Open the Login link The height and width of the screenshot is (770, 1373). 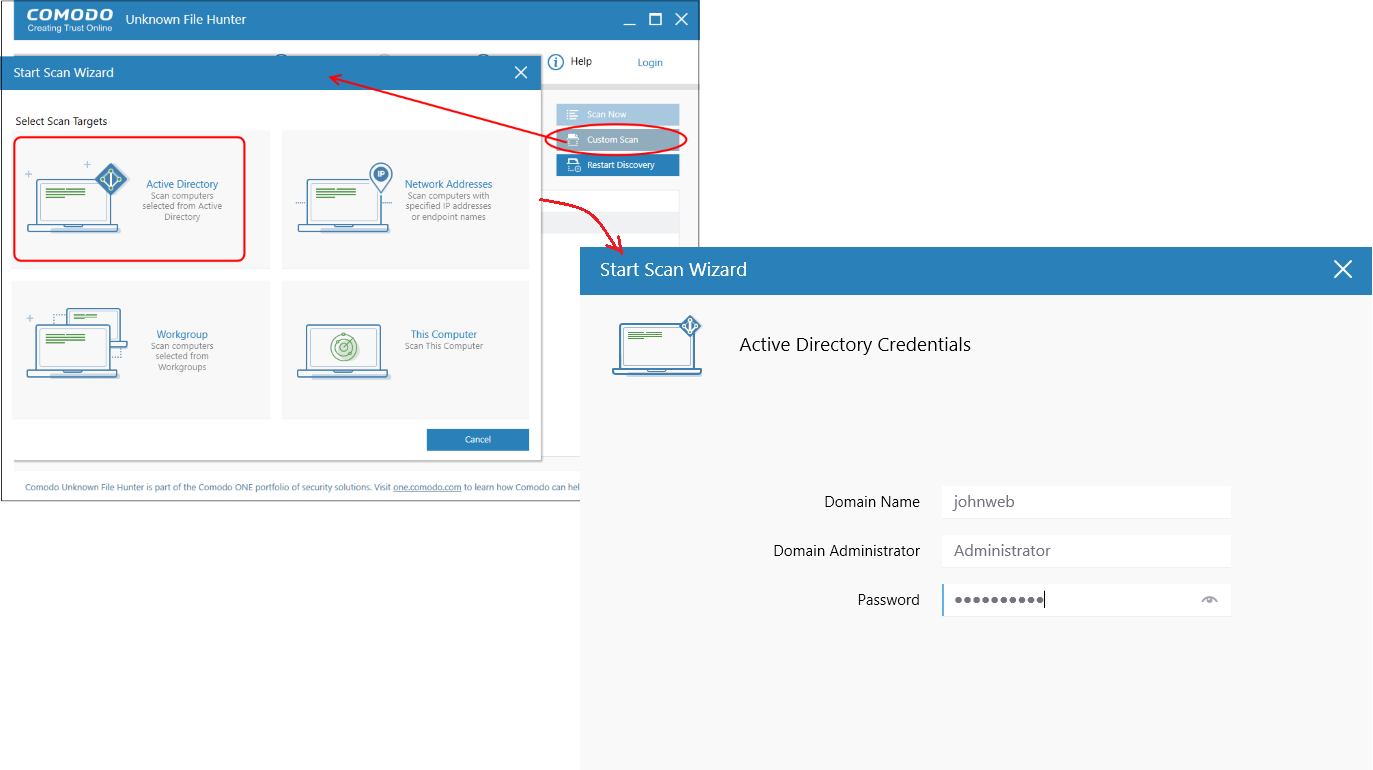(650, 63)
